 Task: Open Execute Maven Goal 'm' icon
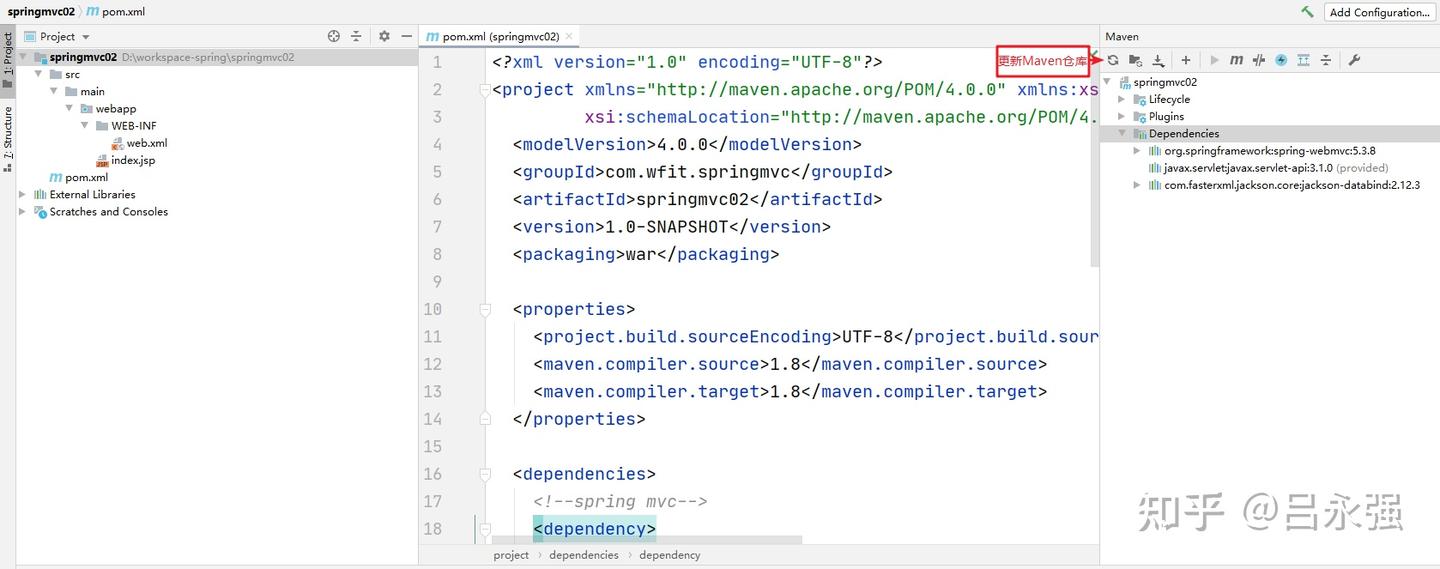click(1237, 60)
